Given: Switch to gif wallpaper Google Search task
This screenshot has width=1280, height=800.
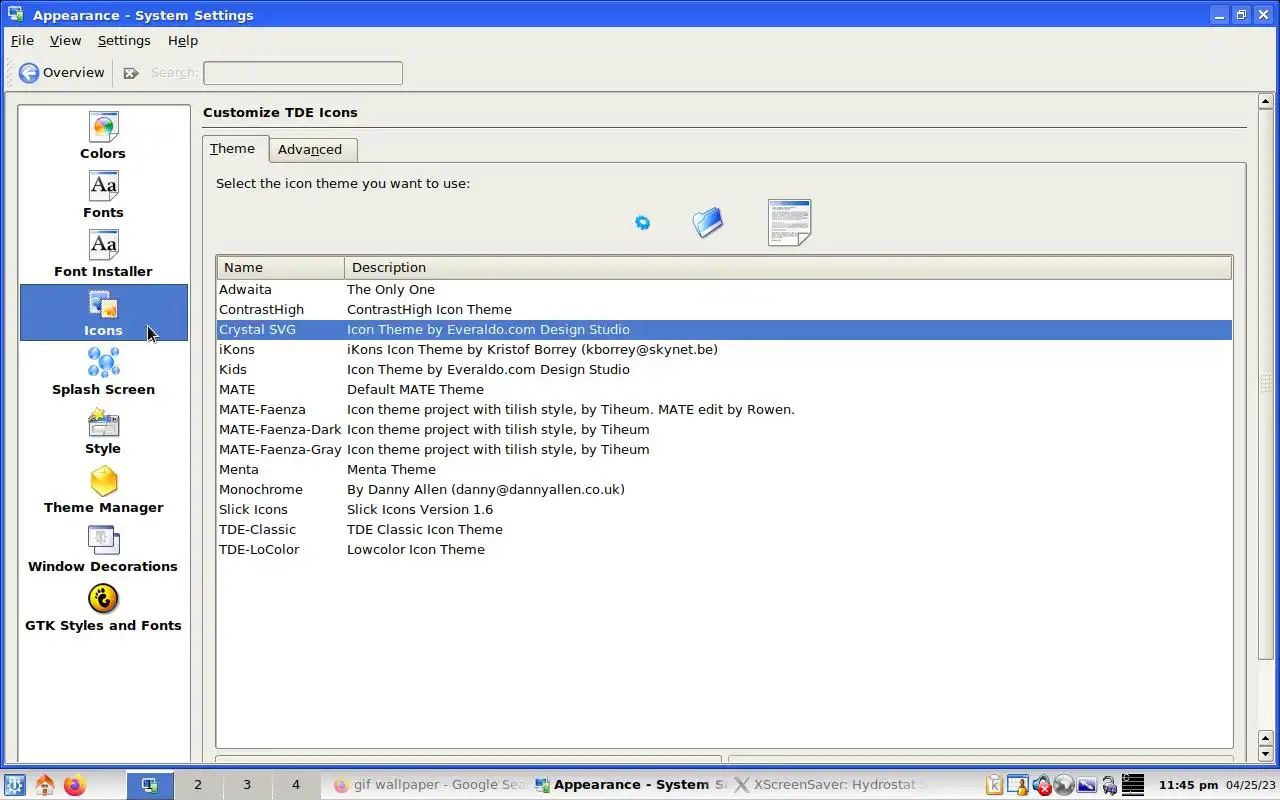Looking at the screenshot, I should [428, 785].
